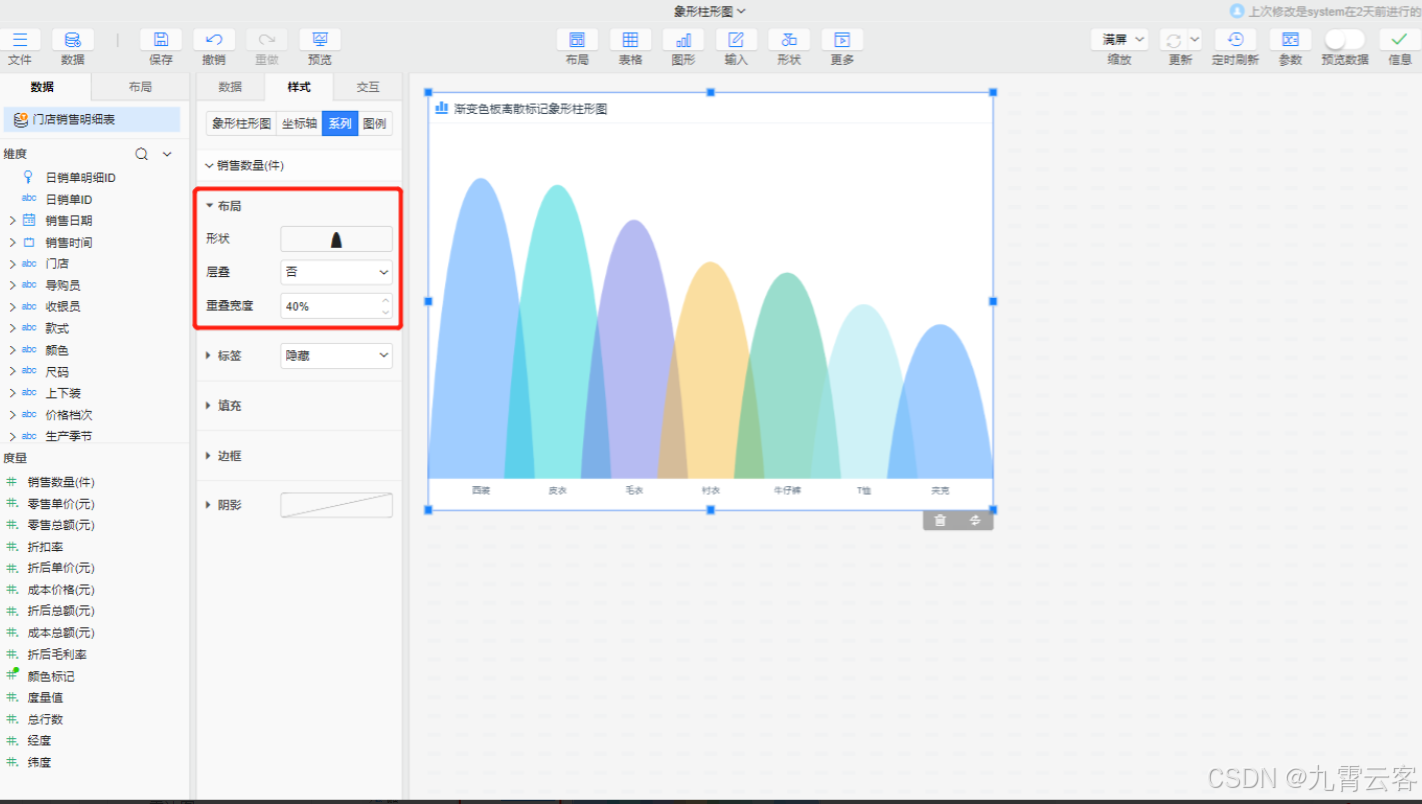Delete chart with trash icon below it
Viewport: 1422px width, 804px height.
940,520
